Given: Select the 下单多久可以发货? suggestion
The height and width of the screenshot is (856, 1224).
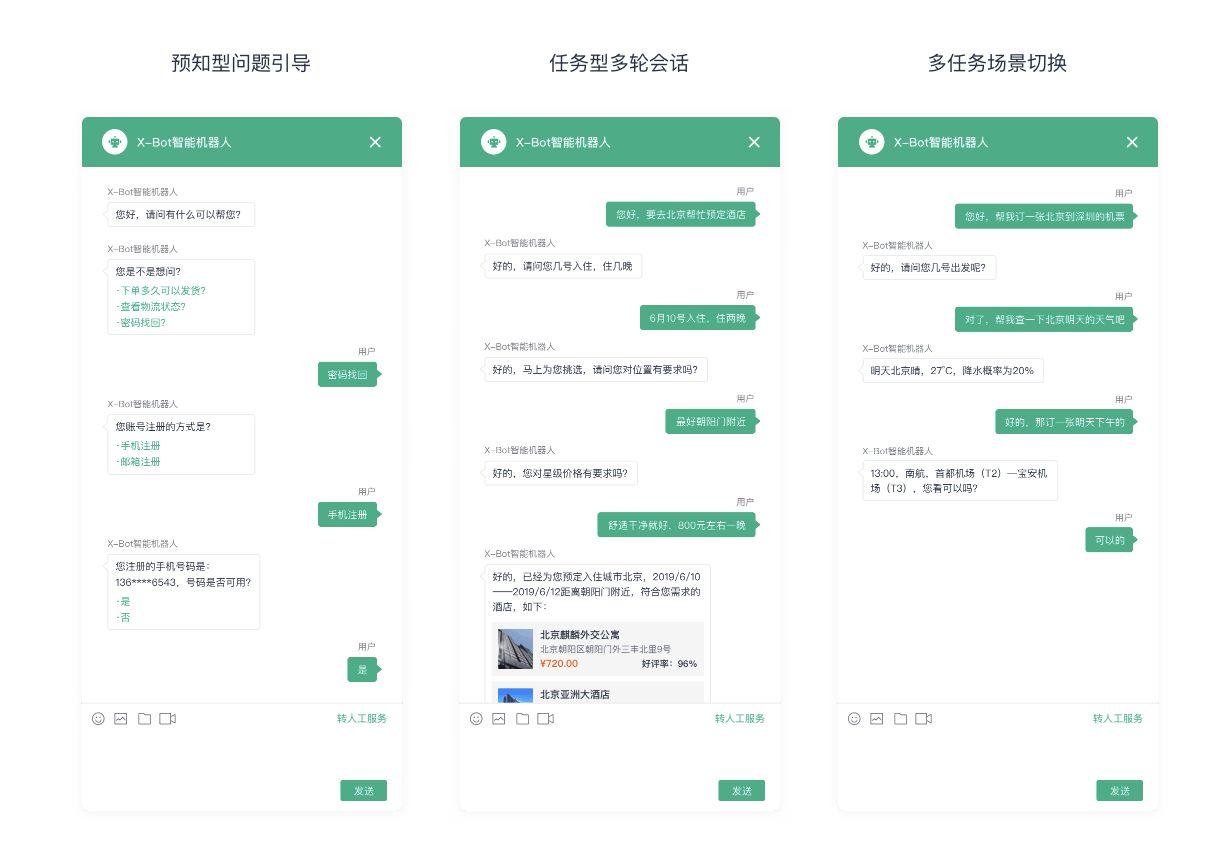Looking at the screenshot, I should pos(161,291).
